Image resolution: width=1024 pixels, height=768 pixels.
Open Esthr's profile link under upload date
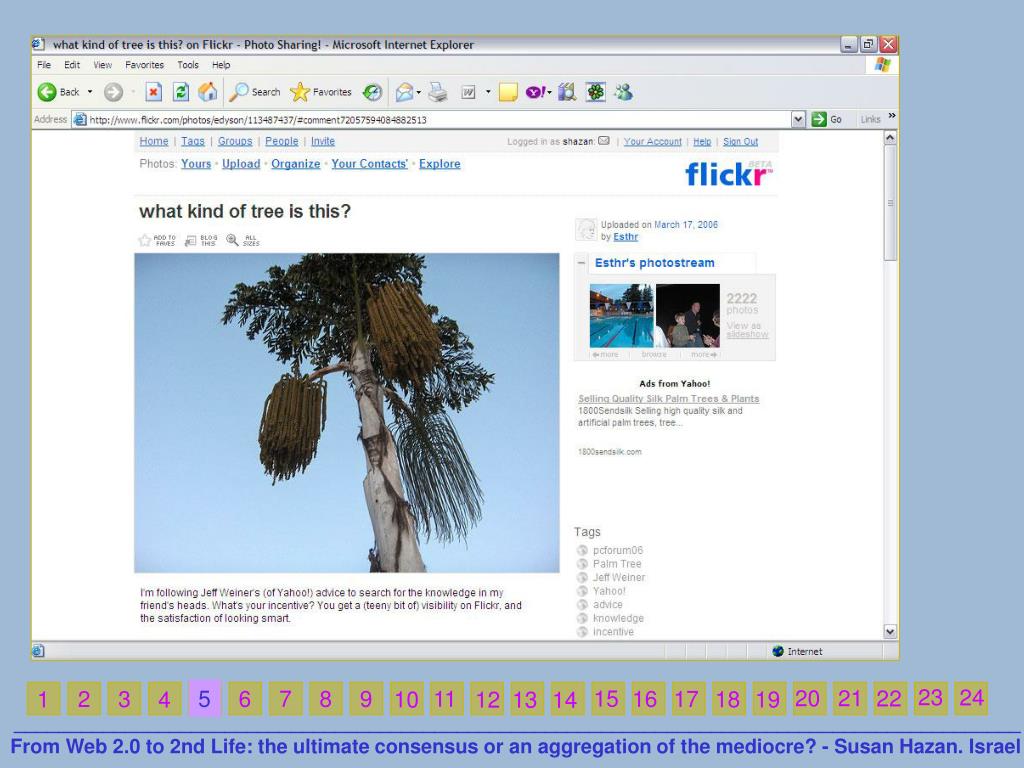pos(626,236)
